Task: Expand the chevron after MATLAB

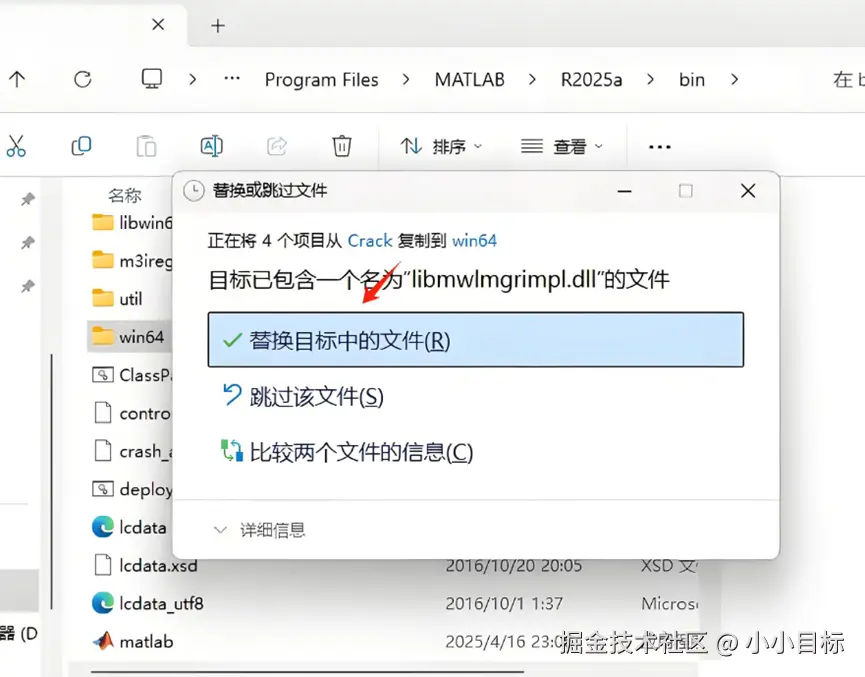Action: pos(532,79)
